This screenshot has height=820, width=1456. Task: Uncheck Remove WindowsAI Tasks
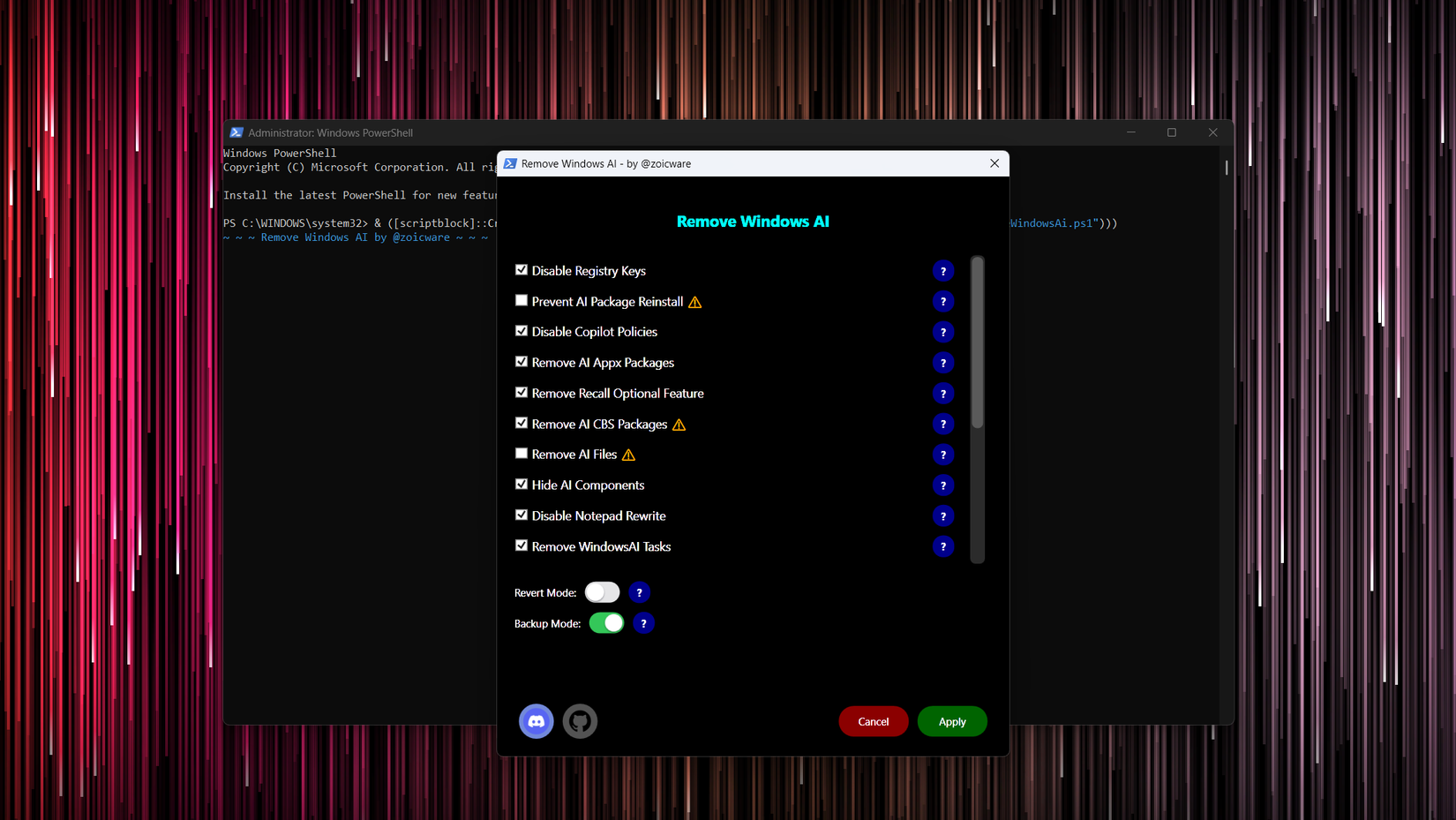tap(522, 545)
